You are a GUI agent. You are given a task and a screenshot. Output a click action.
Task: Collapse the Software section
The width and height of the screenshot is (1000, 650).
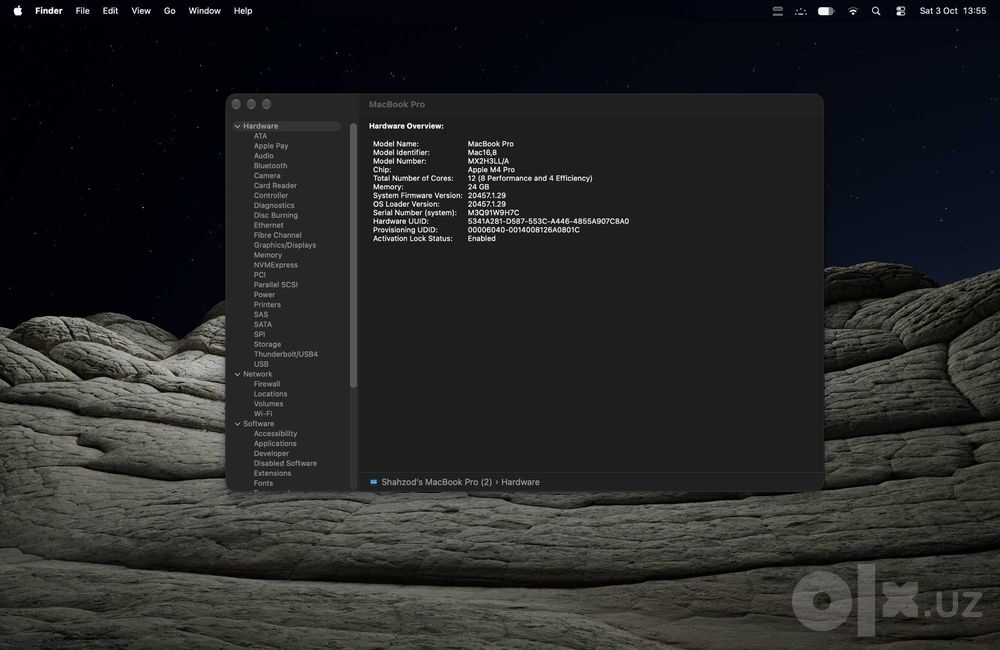point(237,424)
